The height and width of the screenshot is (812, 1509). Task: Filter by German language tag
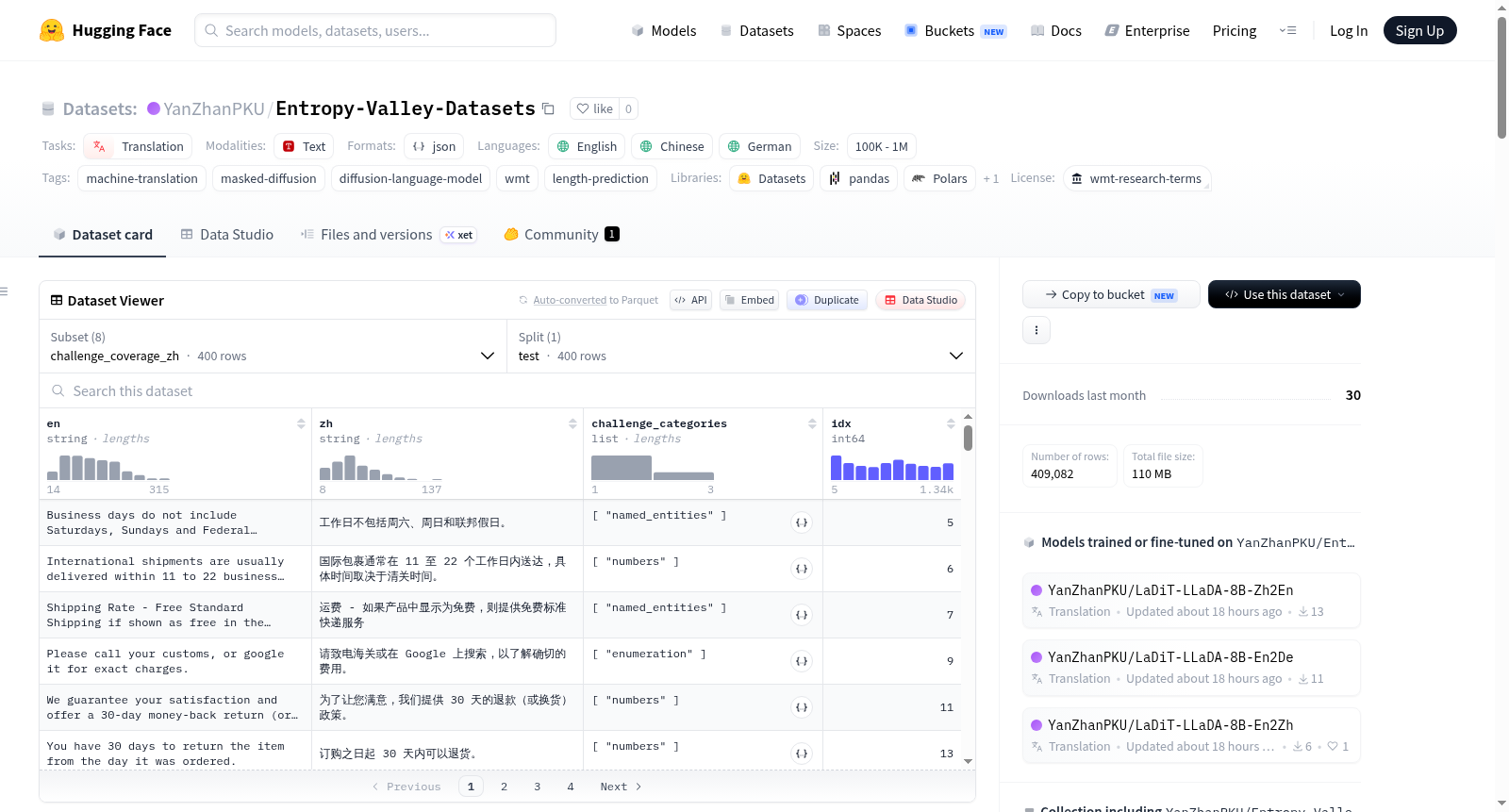759,146
